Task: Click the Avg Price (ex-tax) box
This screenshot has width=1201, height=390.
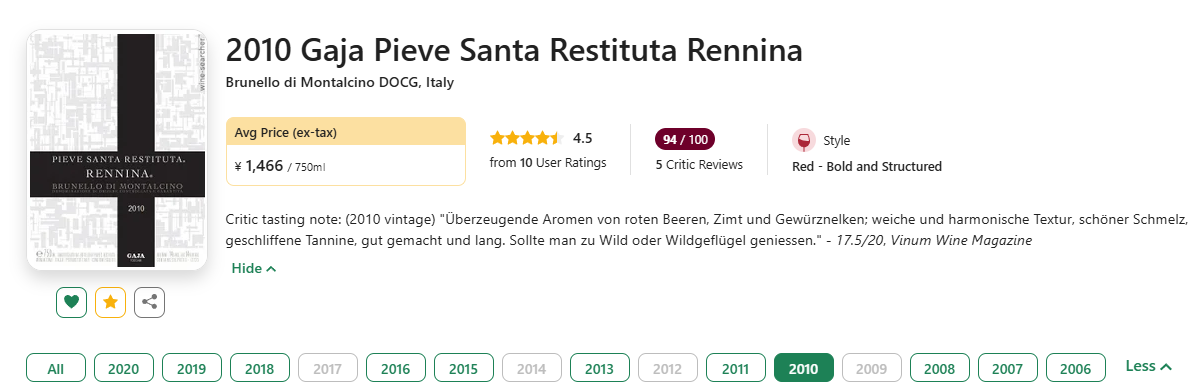Action: pyautogui.click(x=346, y=151)
